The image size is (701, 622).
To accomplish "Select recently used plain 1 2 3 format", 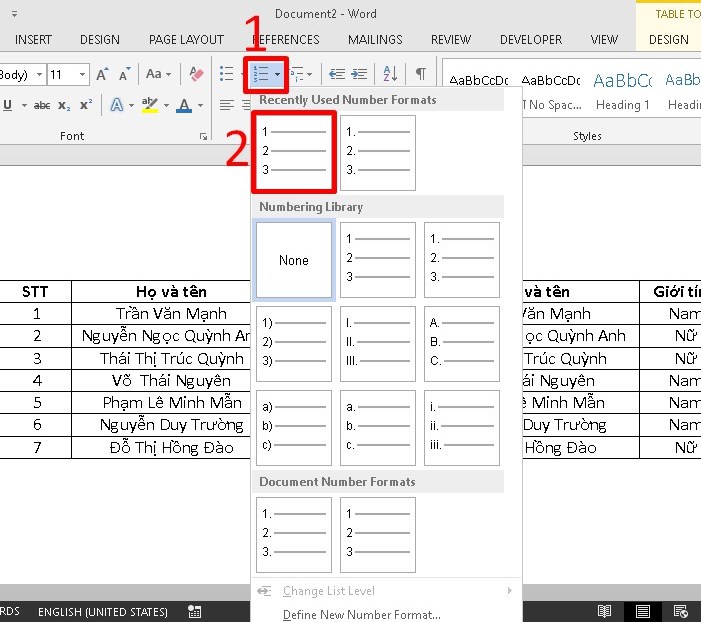I will click(294, 152).
